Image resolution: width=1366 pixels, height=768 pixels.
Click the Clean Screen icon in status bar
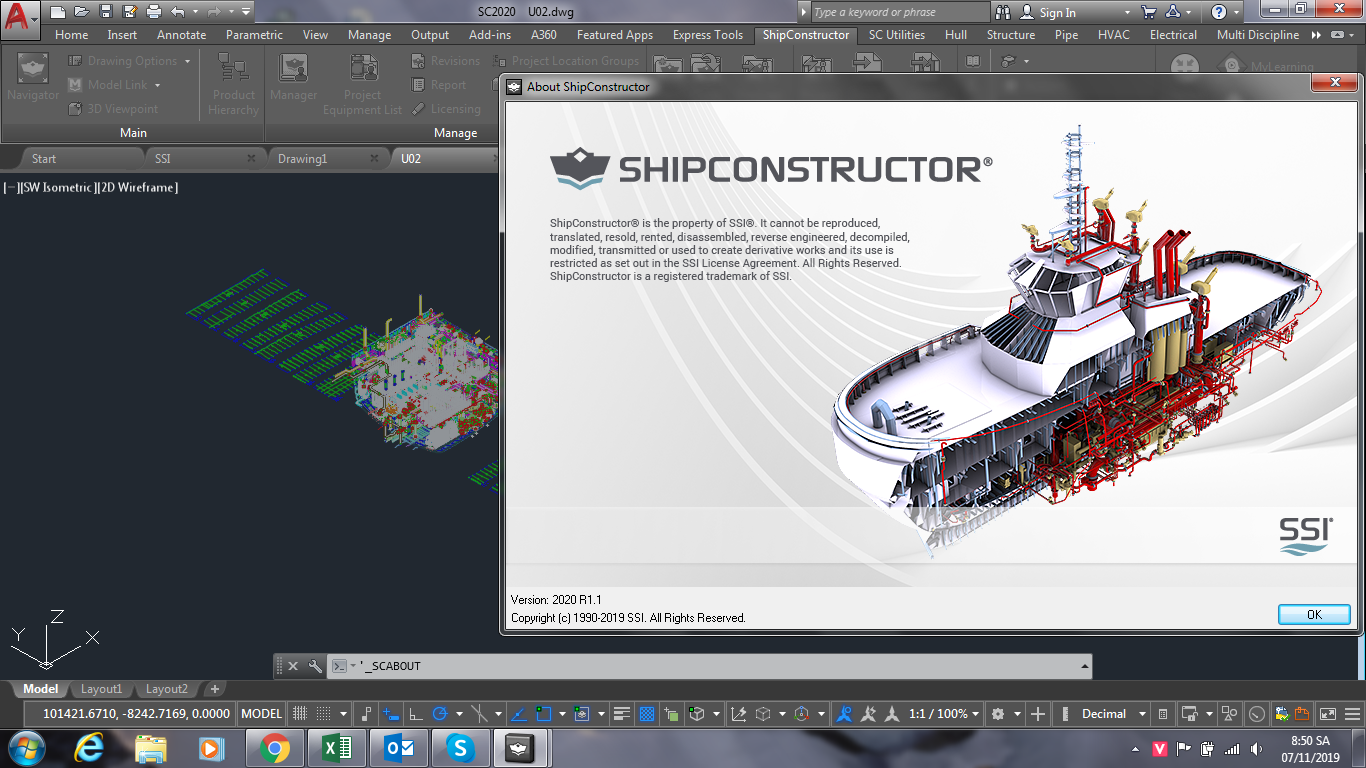click(x=1328, y=714)
